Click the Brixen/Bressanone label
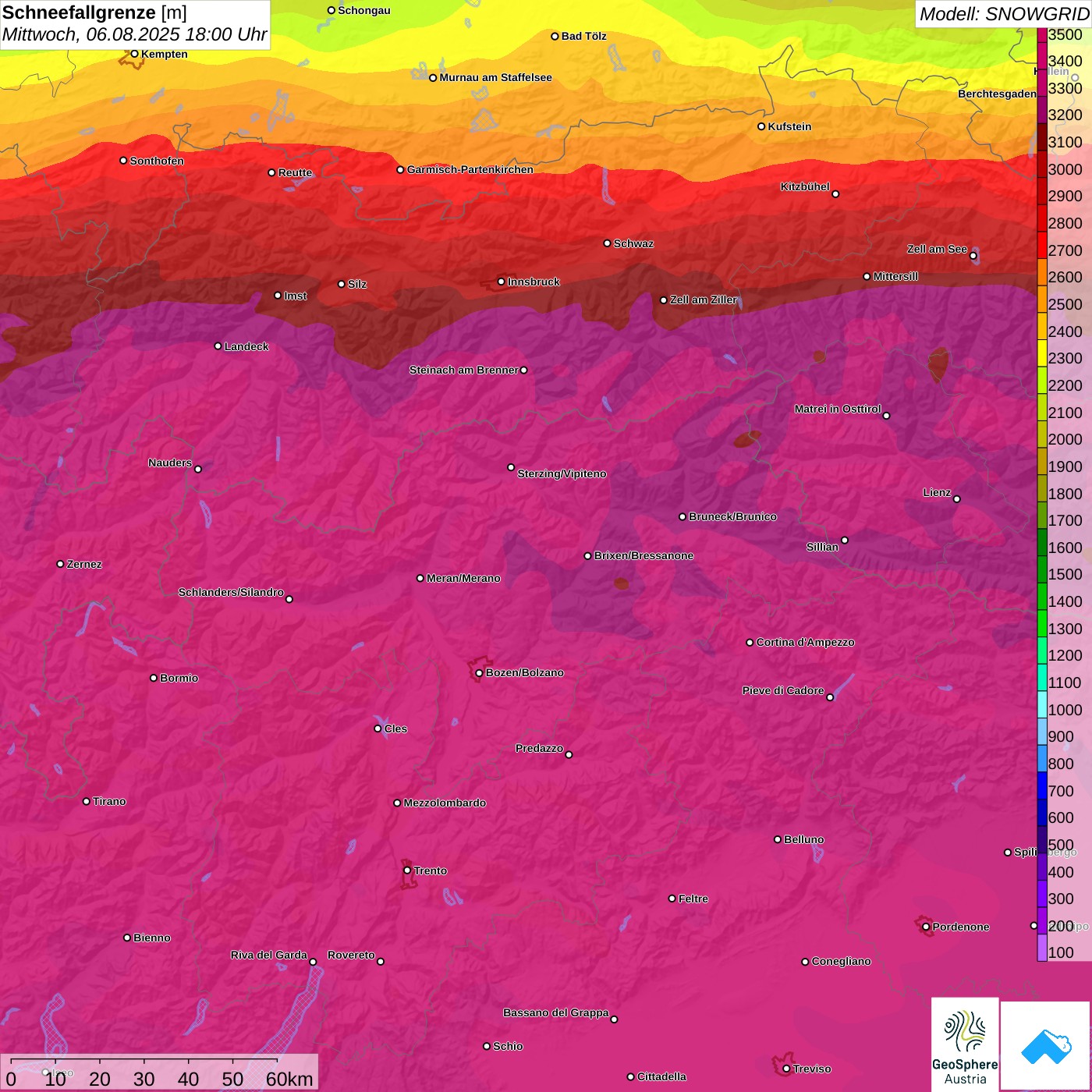The height and width of the screenshot is (1092, 1092). (643, 555)
